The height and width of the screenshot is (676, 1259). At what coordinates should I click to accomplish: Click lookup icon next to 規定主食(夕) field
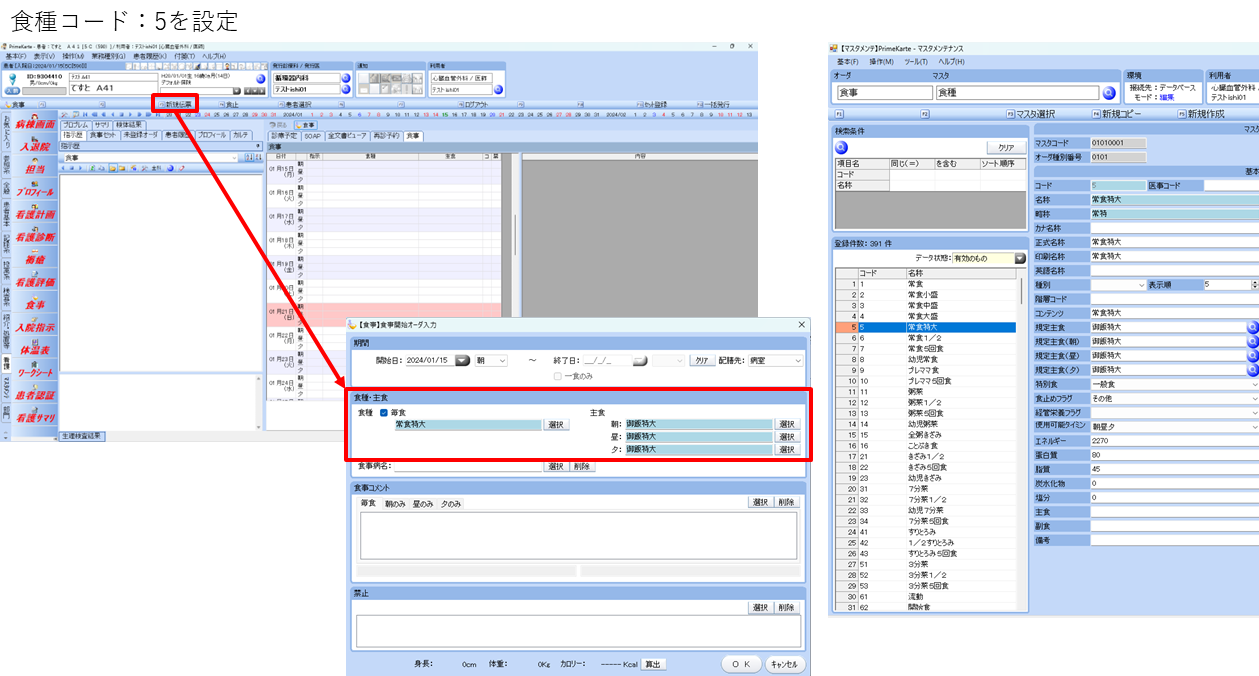point(1252,369)
